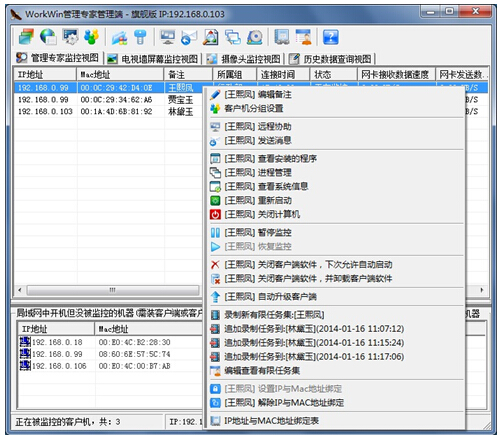Image resolution: width=500 pixels, height=435 pixels.
Task: Click MAC cell 00:0C:29:42:D4:0E
Action: 116,88
